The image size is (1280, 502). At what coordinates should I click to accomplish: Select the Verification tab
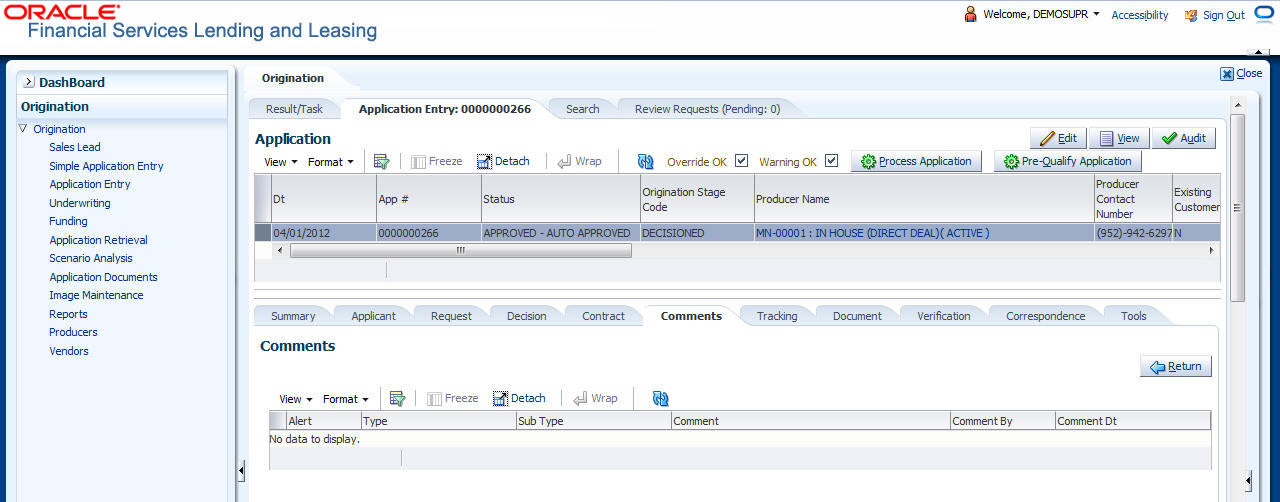tap(943, 316)
